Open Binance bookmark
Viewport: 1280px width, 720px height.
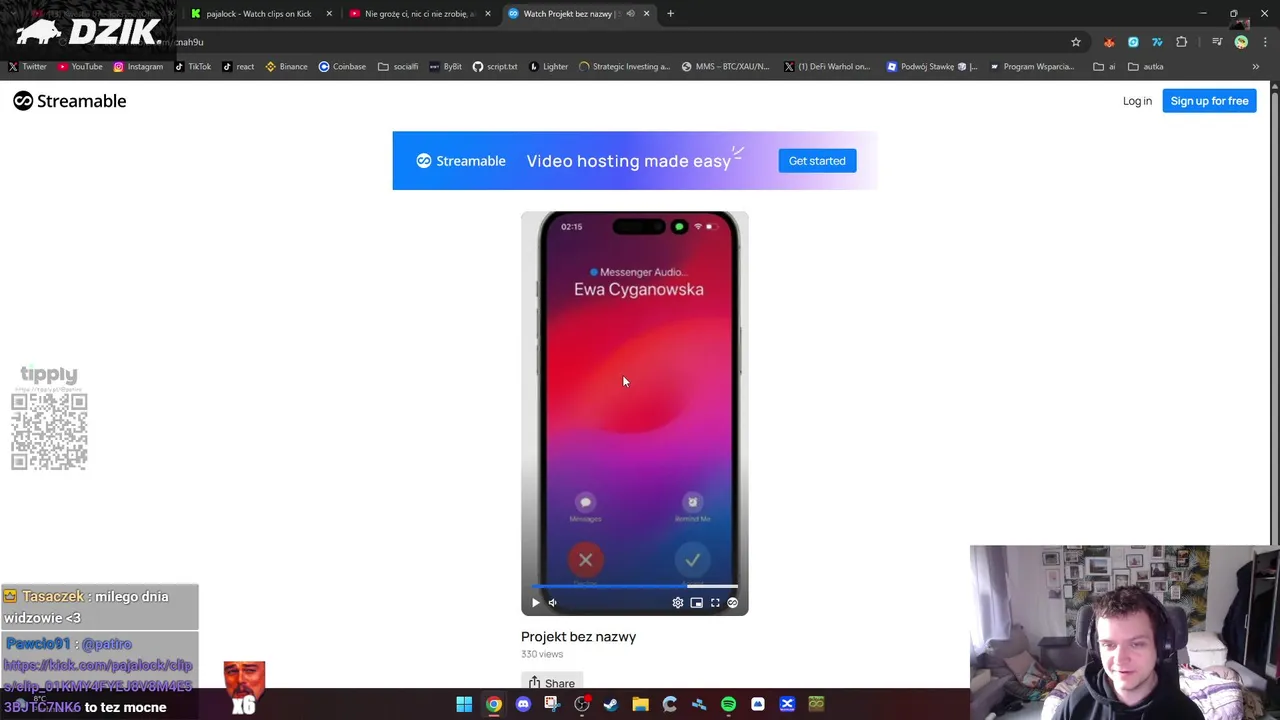(286, 67)
